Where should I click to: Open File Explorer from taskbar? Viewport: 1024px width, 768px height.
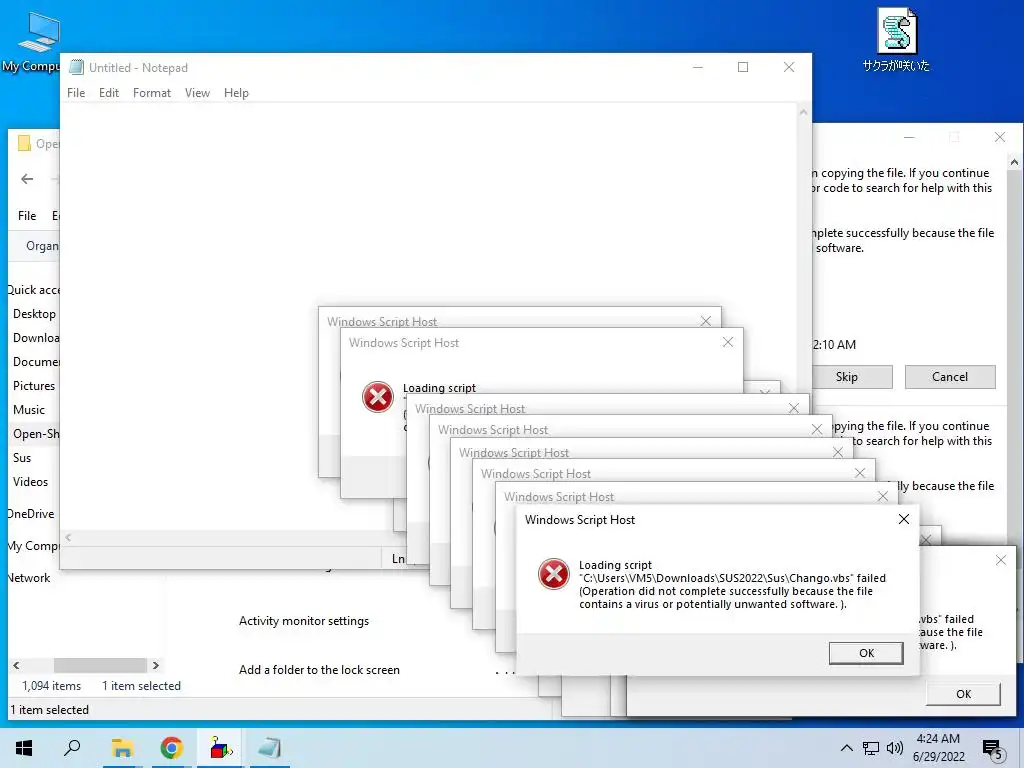tap(122, 748)
